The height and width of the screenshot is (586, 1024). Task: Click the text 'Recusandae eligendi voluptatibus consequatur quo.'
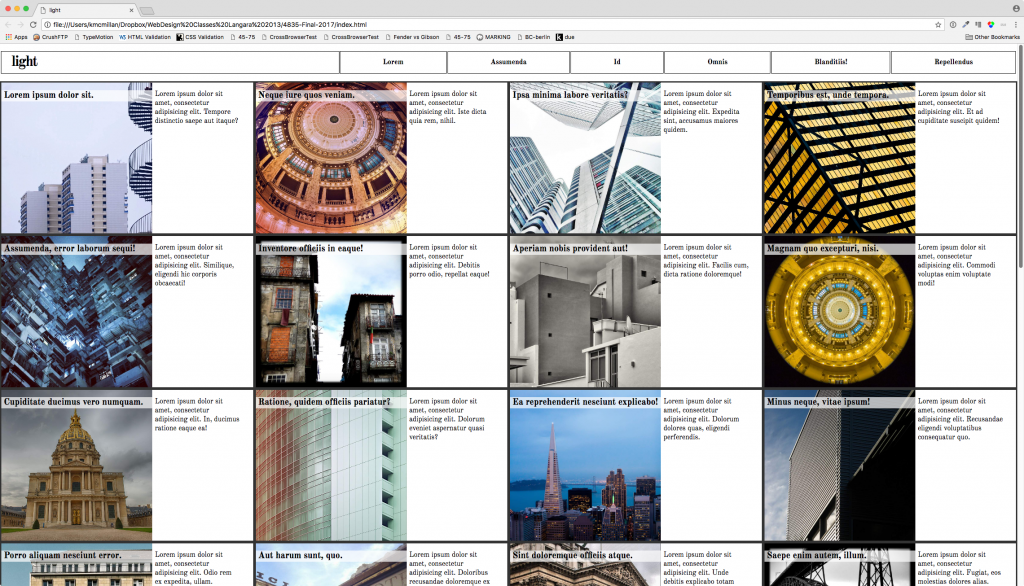(x=960, y=428)
